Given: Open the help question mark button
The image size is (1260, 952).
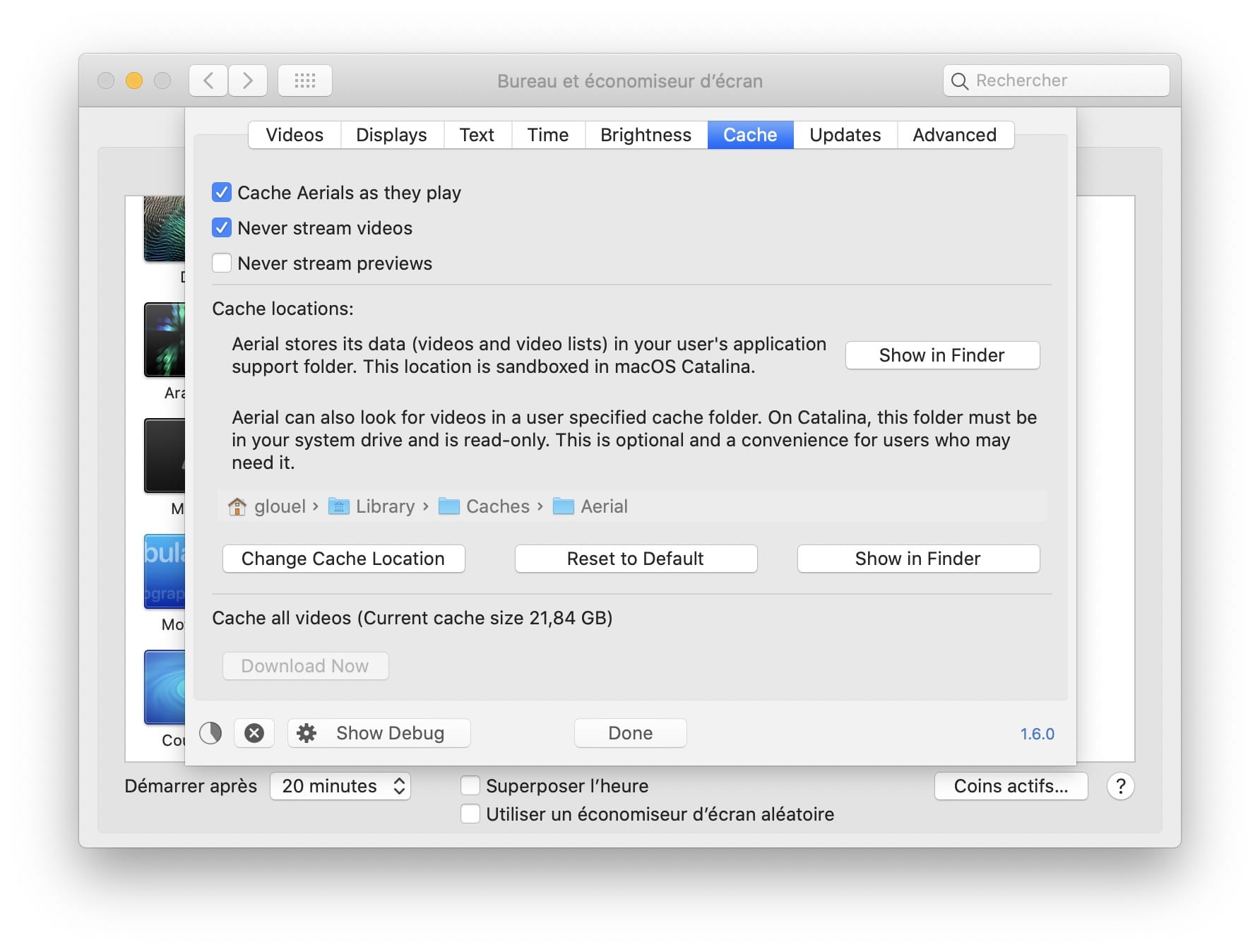Looking at the screenshot, I should pyautogui.click(x=1121, y=786).
